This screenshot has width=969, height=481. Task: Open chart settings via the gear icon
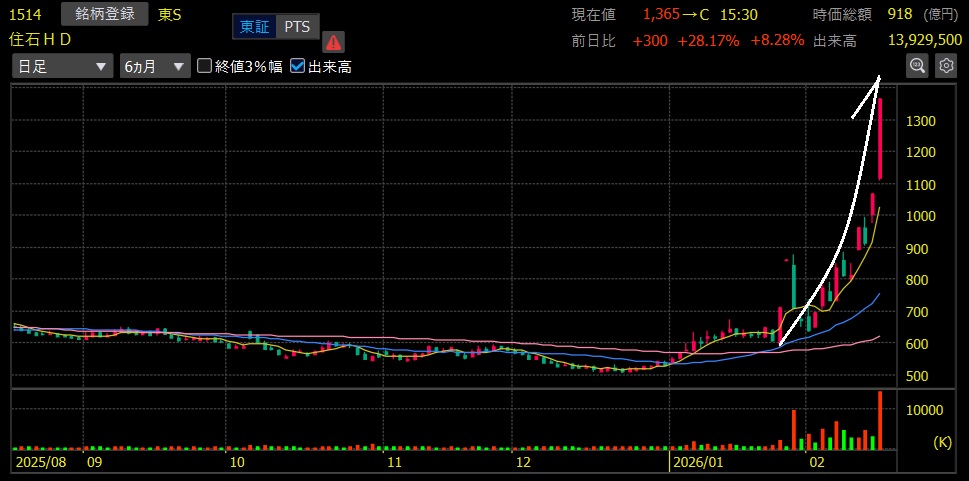pyautogui.click(x=946, y=66)
